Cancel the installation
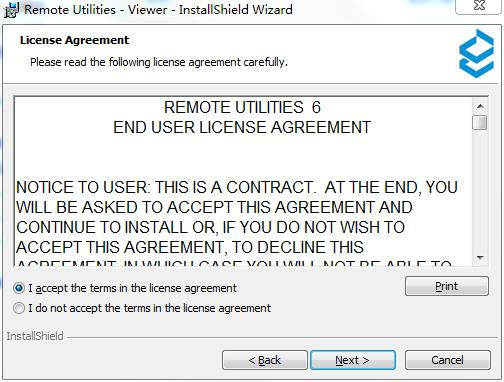 point(448,360)
